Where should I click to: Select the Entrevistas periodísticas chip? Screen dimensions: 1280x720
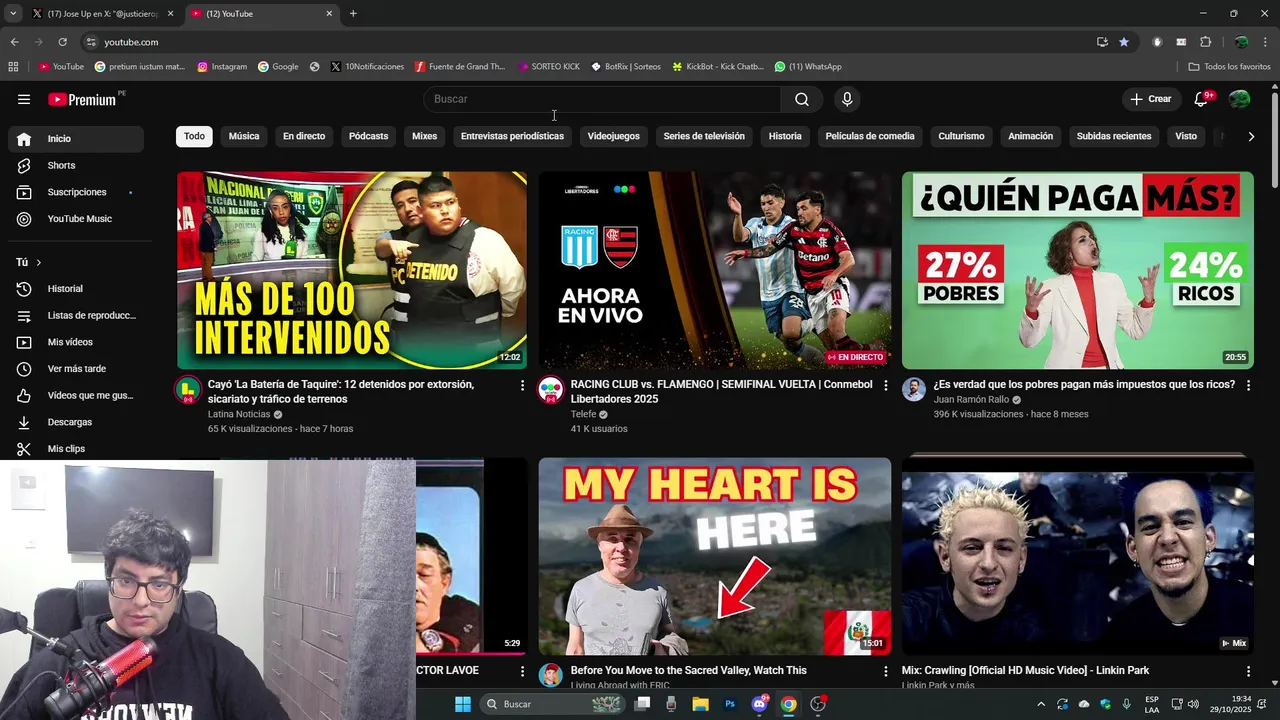512,136
